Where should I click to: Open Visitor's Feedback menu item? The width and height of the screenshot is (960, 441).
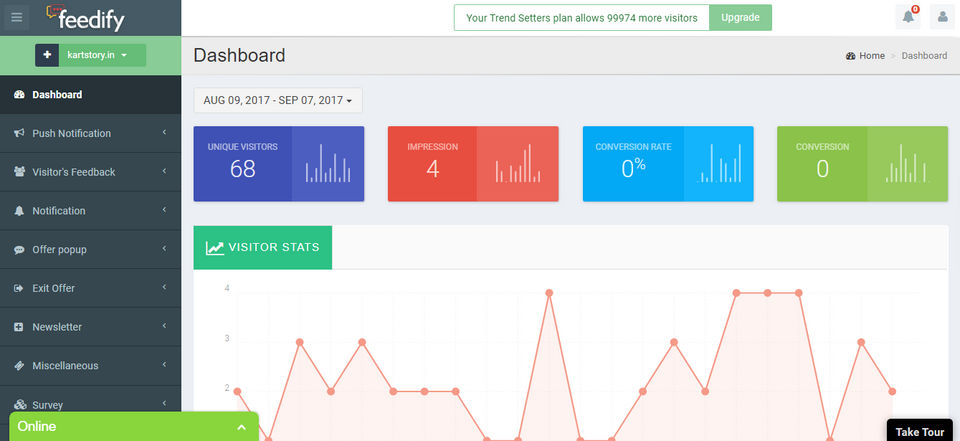(x=91, y=172)
